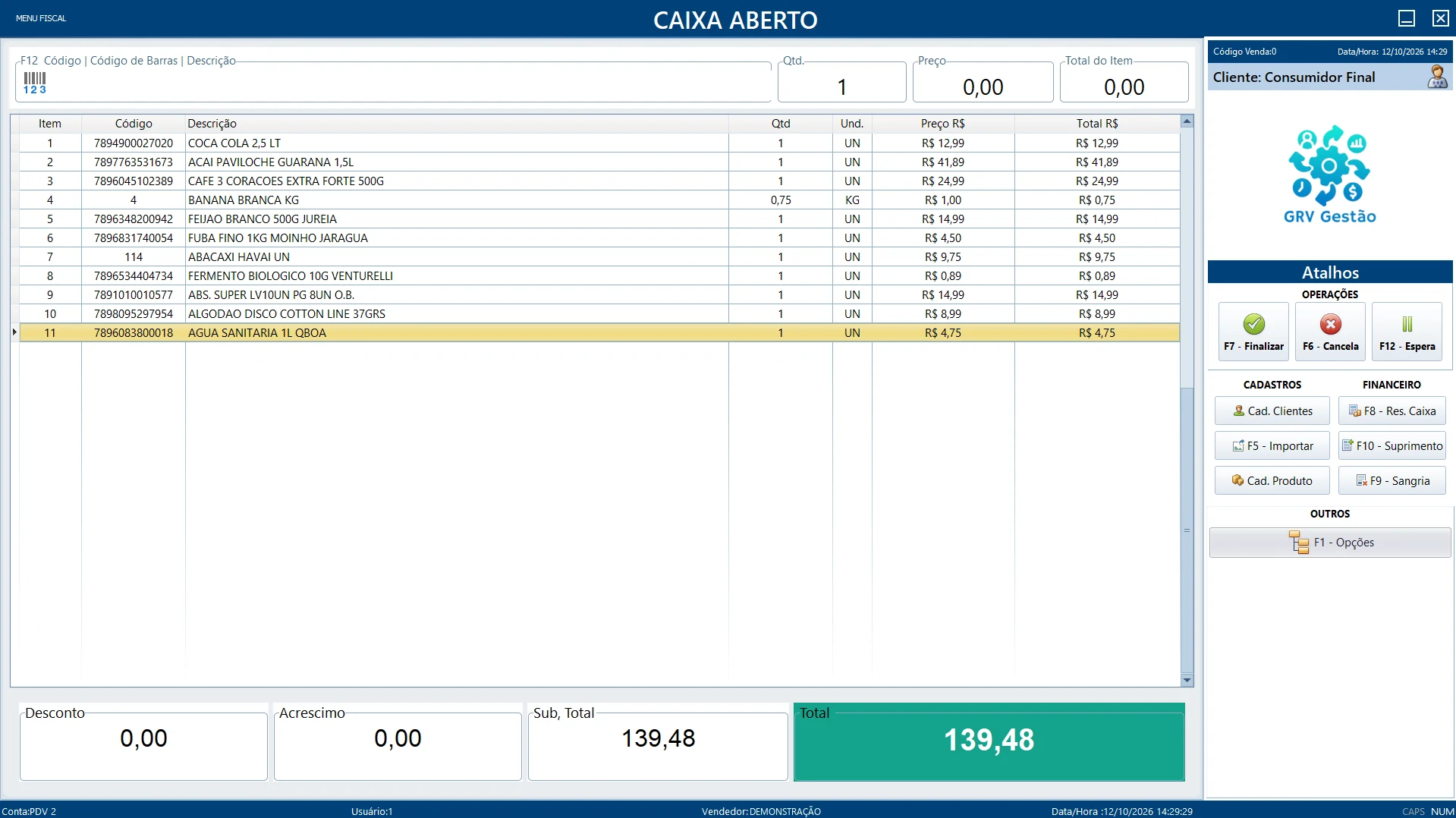The width and height of the screenshot is (1456, 818).
Task: Select FERMENTO BIOLOGICO 10G VENTURELLI row
Action: 599,275
